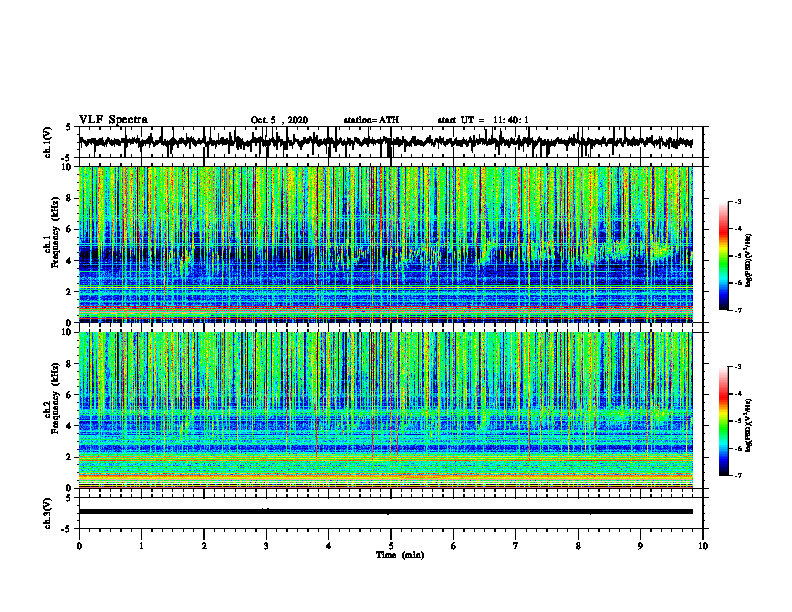
Task: Click time axis tick label '5'
Action: click(x=391, y=546)
